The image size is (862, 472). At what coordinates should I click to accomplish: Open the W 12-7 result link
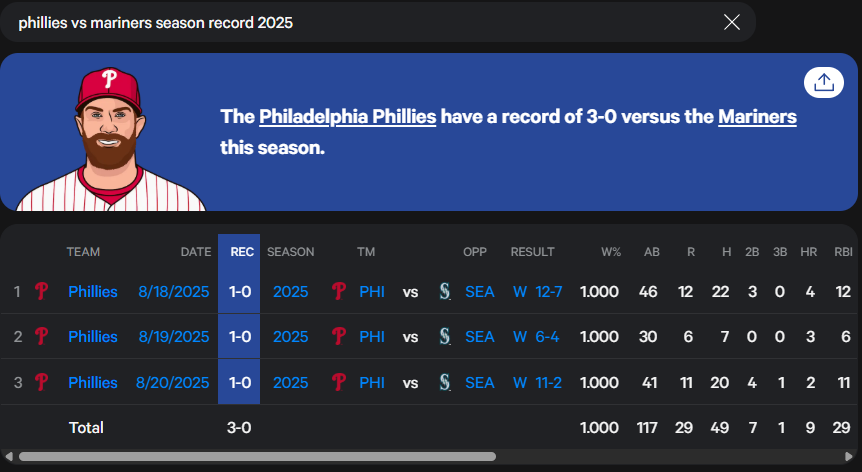pos(537,291)
